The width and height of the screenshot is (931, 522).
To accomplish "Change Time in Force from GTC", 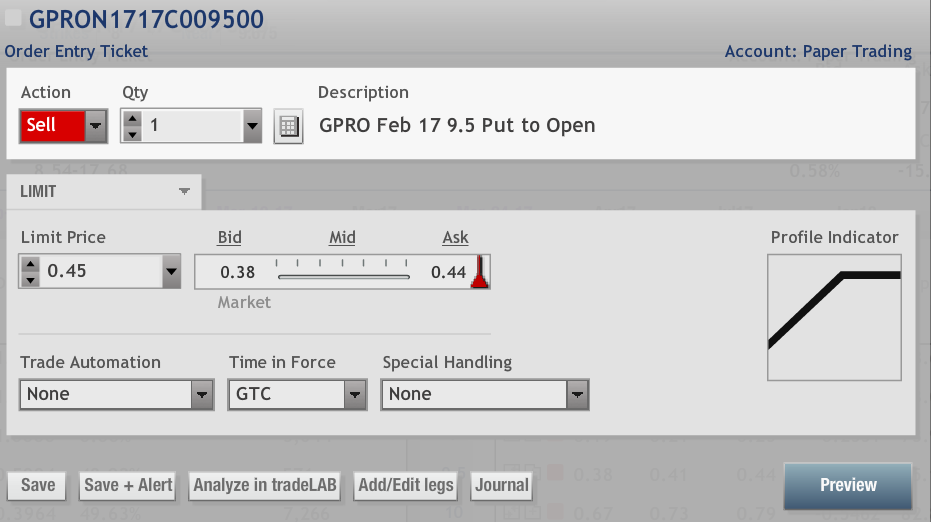I will 355,395.
